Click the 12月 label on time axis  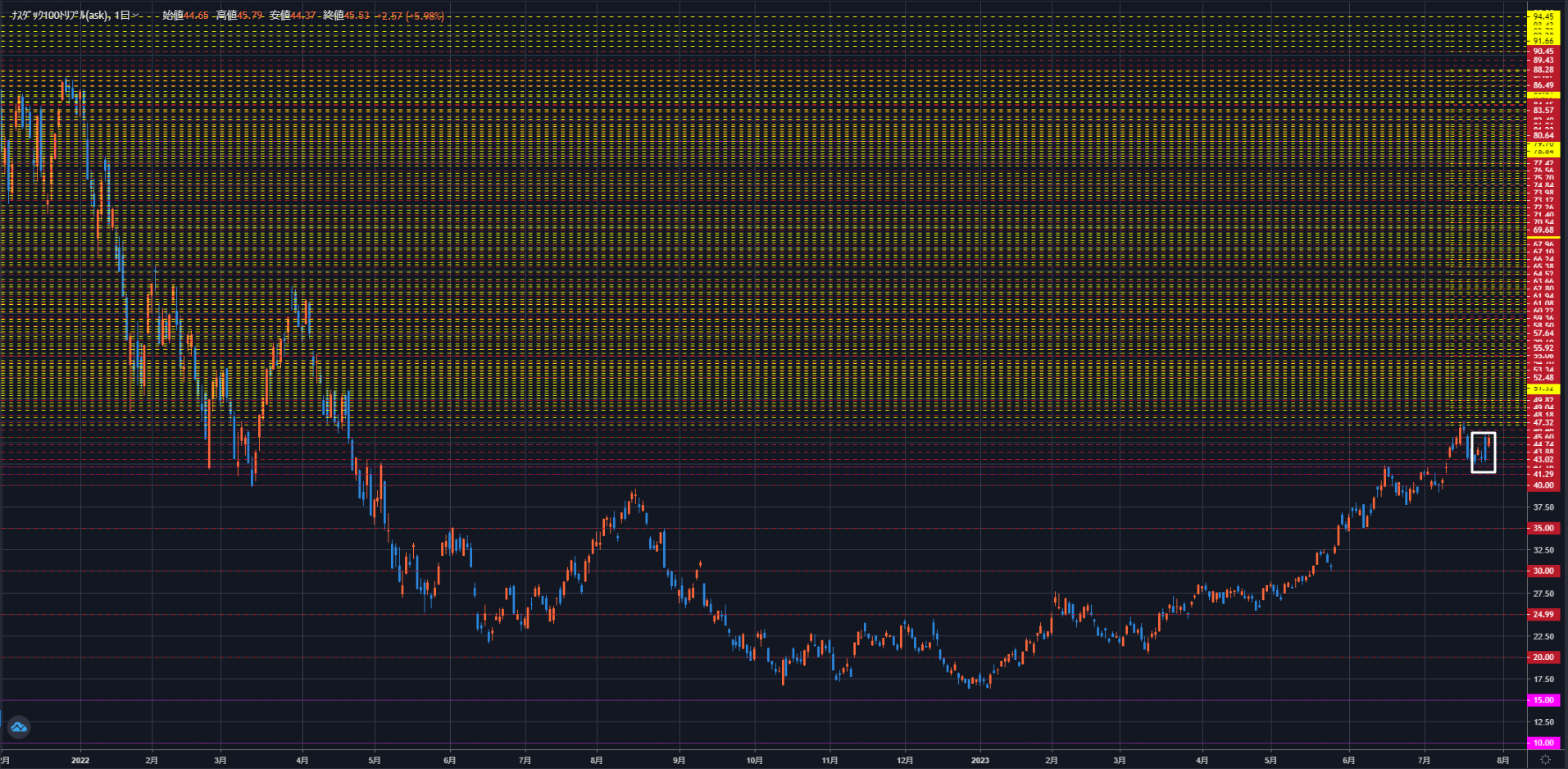(x=905, y=760)
